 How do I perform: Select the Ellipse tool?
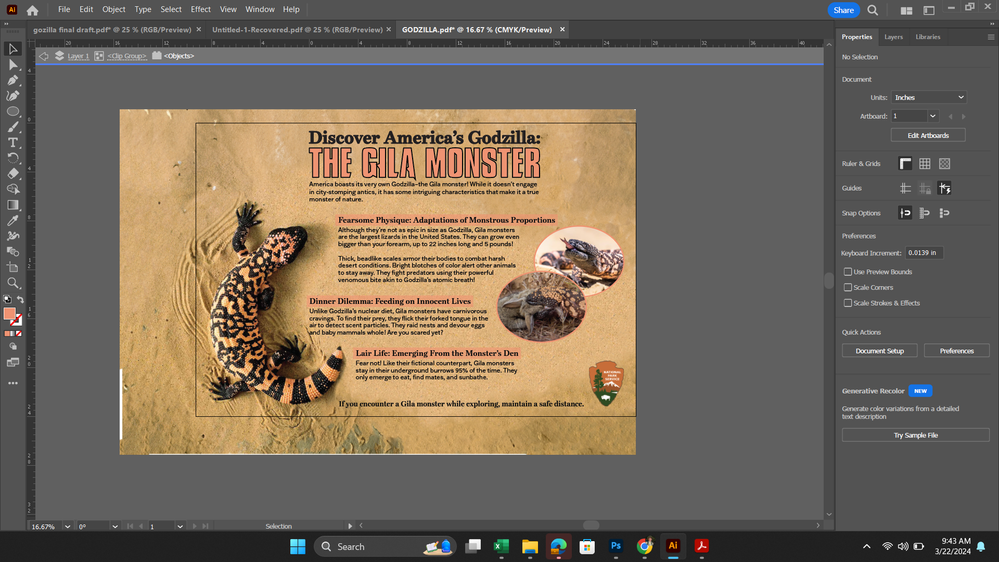point(13,112)
